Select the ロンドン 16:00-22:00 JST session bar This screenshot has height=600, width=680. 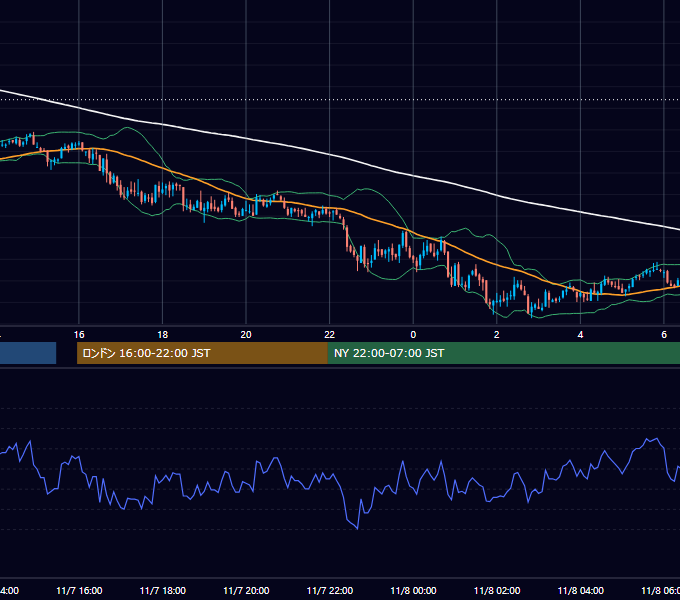pos(202,353)
